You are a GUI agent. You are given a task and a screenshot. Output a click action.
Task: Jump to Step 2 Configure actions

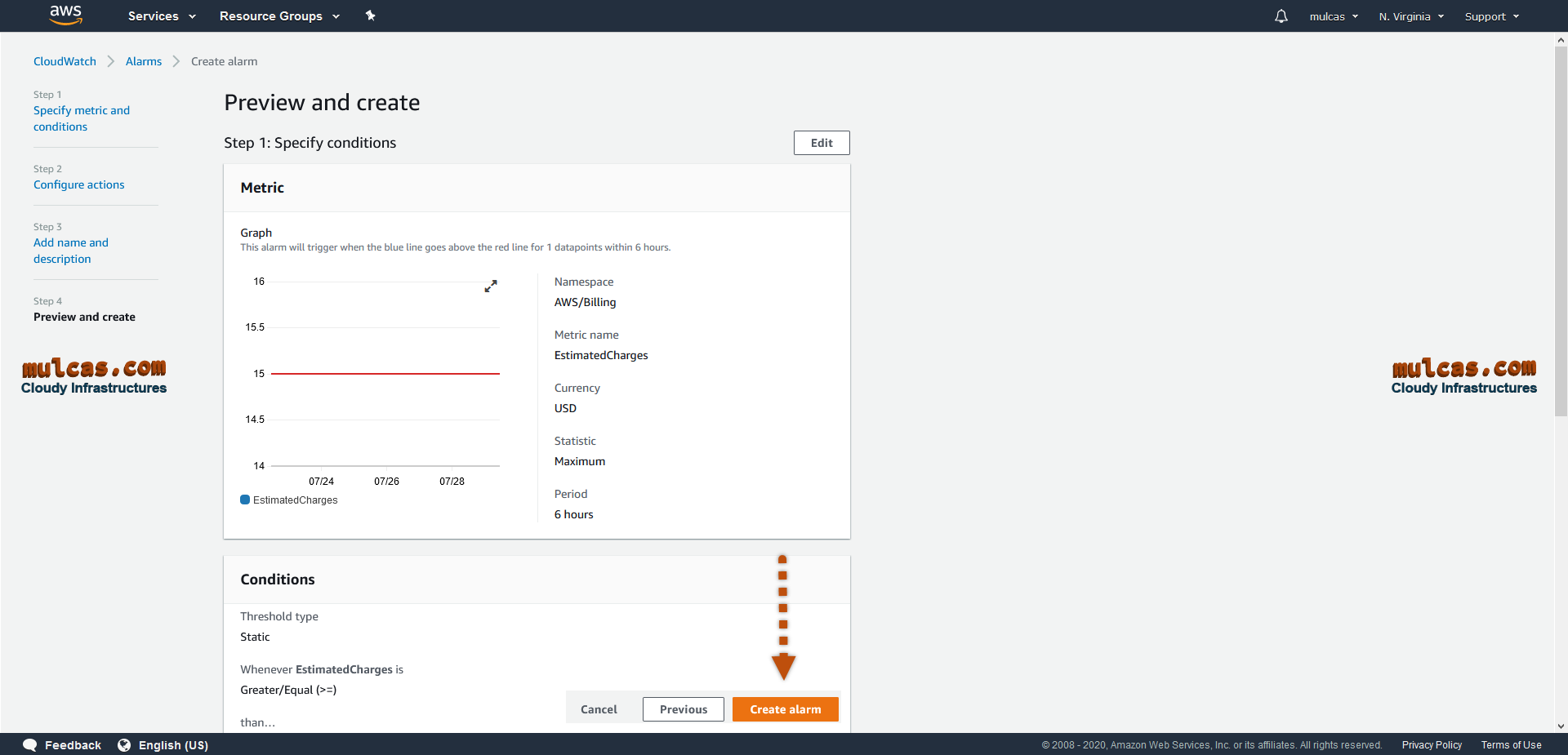pyautogui.click(x=78, y=184)
